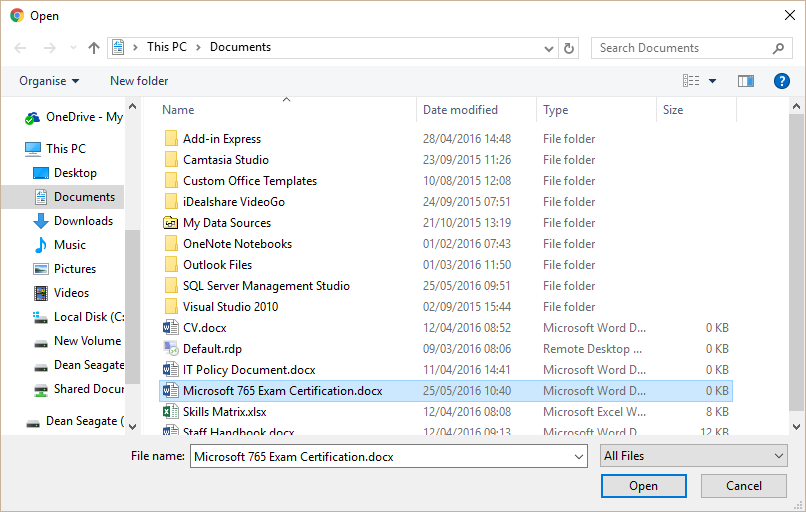Sort by Date modified column header
The image size is (806, 512).
(460, 110)
